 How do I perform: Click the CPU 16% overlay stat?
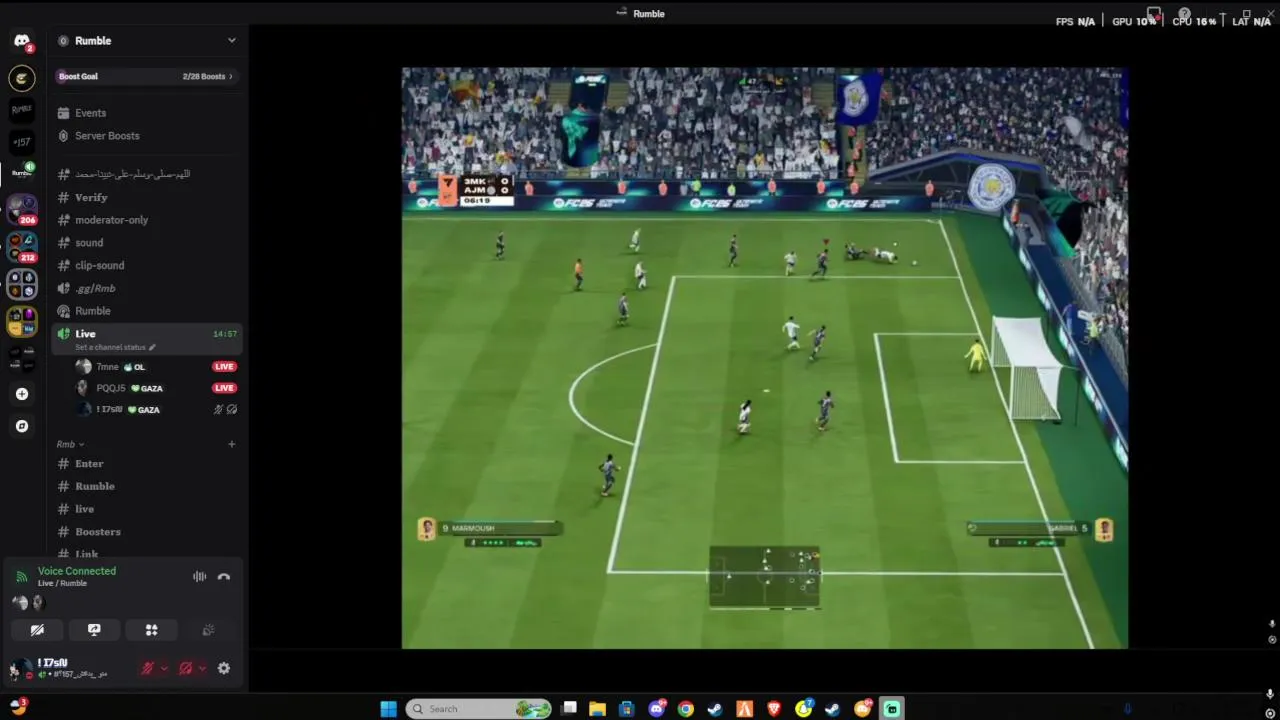(x=1194, y=21)
